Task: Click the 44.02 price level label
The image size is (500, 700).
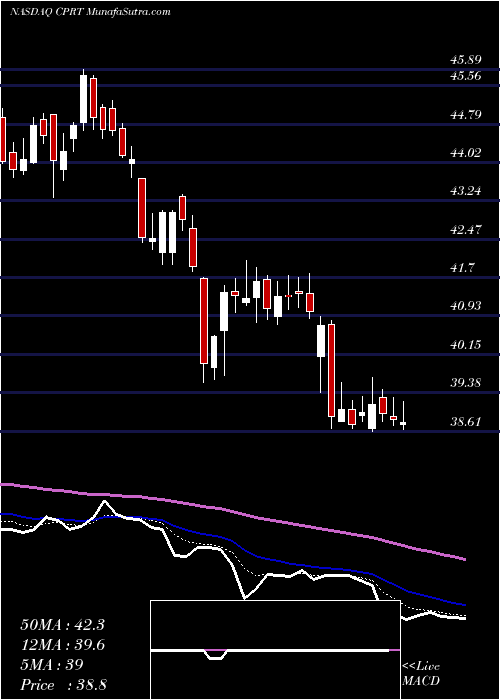Action: 464,153
